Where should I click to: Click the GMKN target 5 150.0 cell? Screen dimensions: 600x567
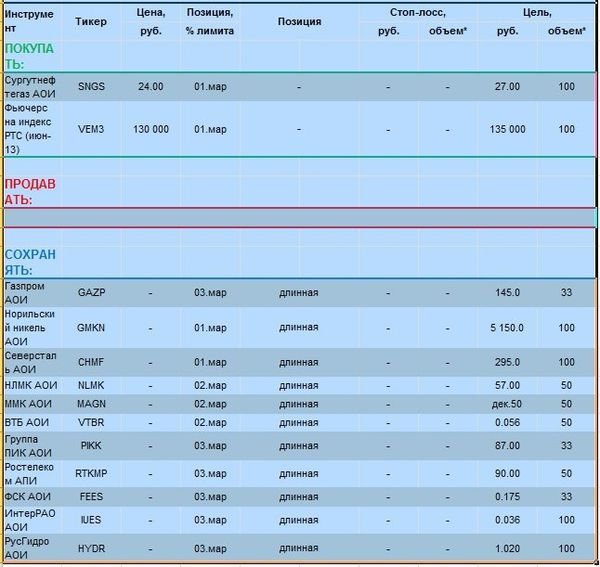(507, 328)
